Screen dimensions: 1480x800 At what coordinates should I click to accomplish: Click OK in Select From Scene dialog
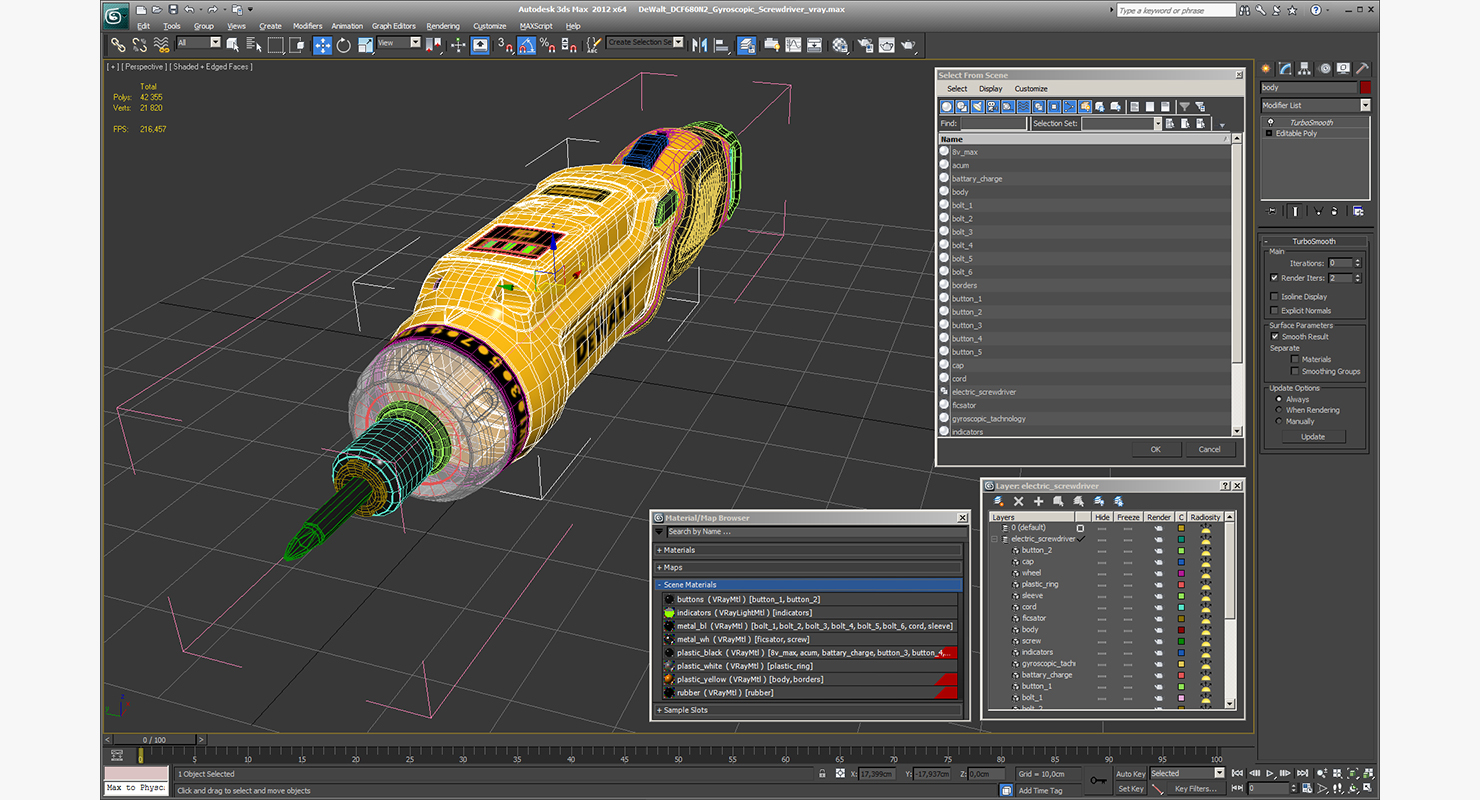[1155, 449]
